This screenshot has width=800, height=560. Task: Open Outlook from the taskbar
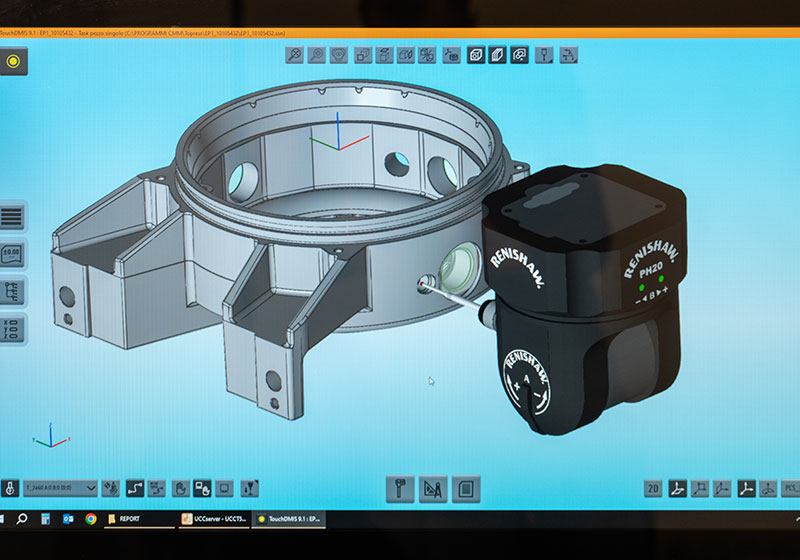(68, 519)
